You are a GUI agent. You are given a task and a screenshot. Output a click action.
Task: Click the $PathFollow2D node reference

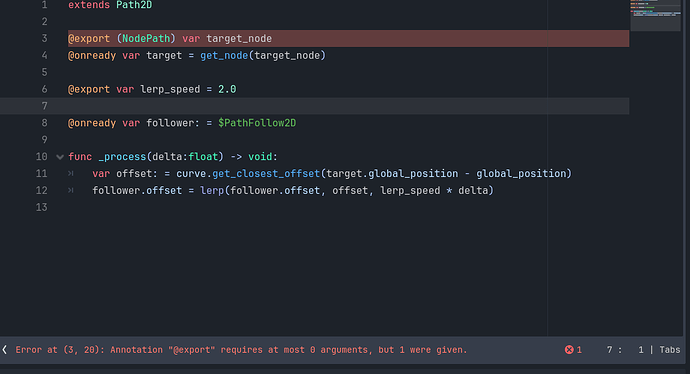click(257, 123)
